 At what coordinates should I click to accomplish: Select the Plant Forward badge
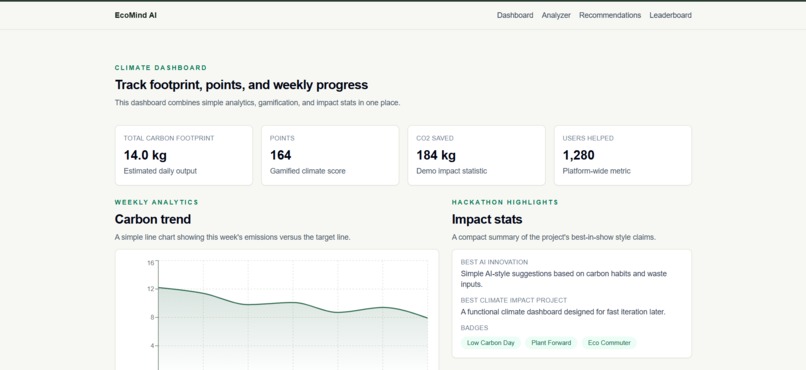tap(551, 343)
